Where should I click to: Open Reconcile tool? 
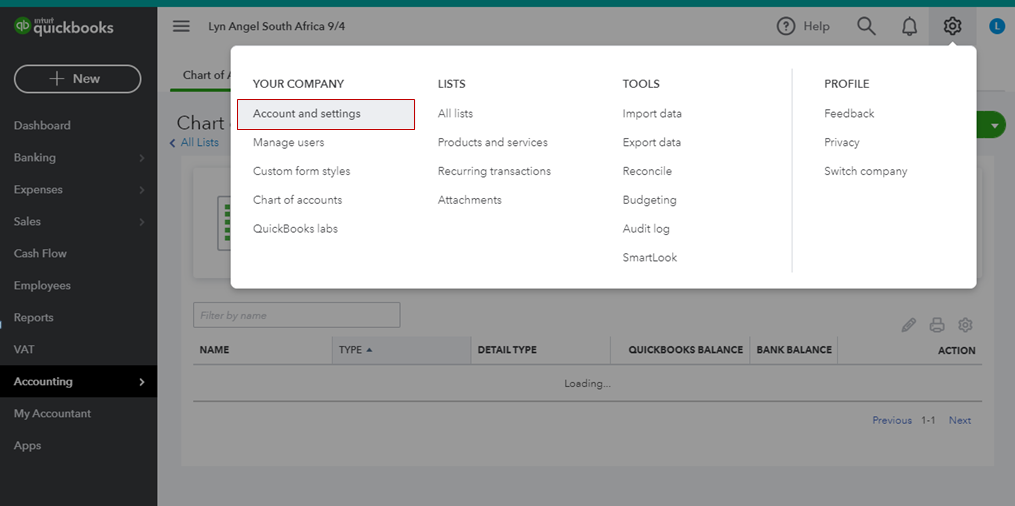pyautogui.click(x=647, y=171)
